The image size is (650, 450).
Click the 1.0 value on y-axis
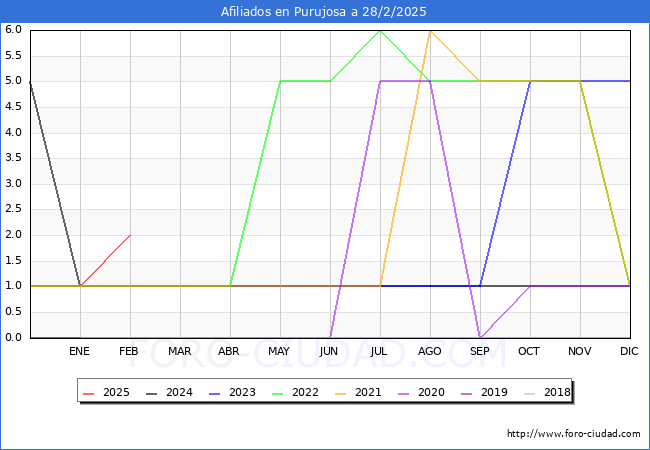tap(13, 286)
